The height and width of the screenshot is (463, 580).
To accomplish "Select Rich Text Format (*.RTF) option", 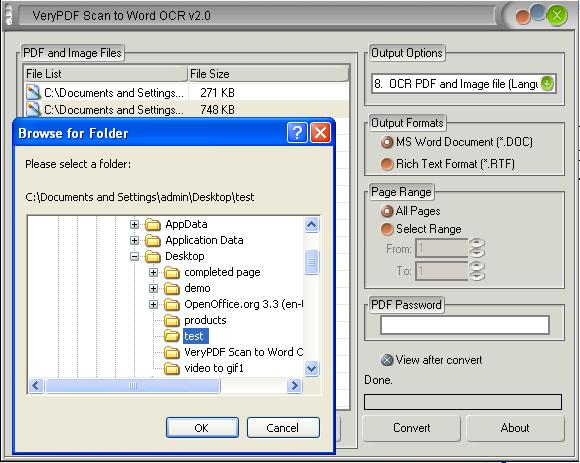I will click(448, 164).
